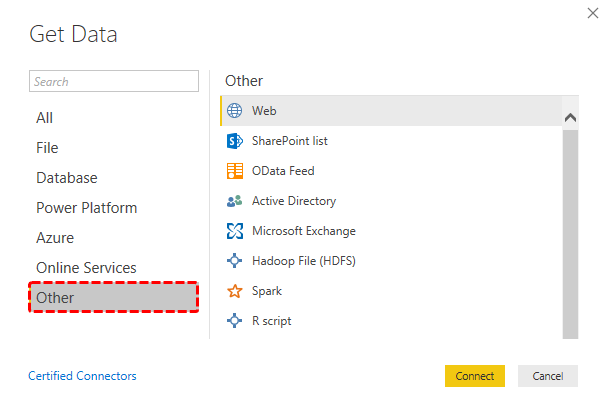Select the Online Services category
The image size is (609, 408).
pos(86,267)
